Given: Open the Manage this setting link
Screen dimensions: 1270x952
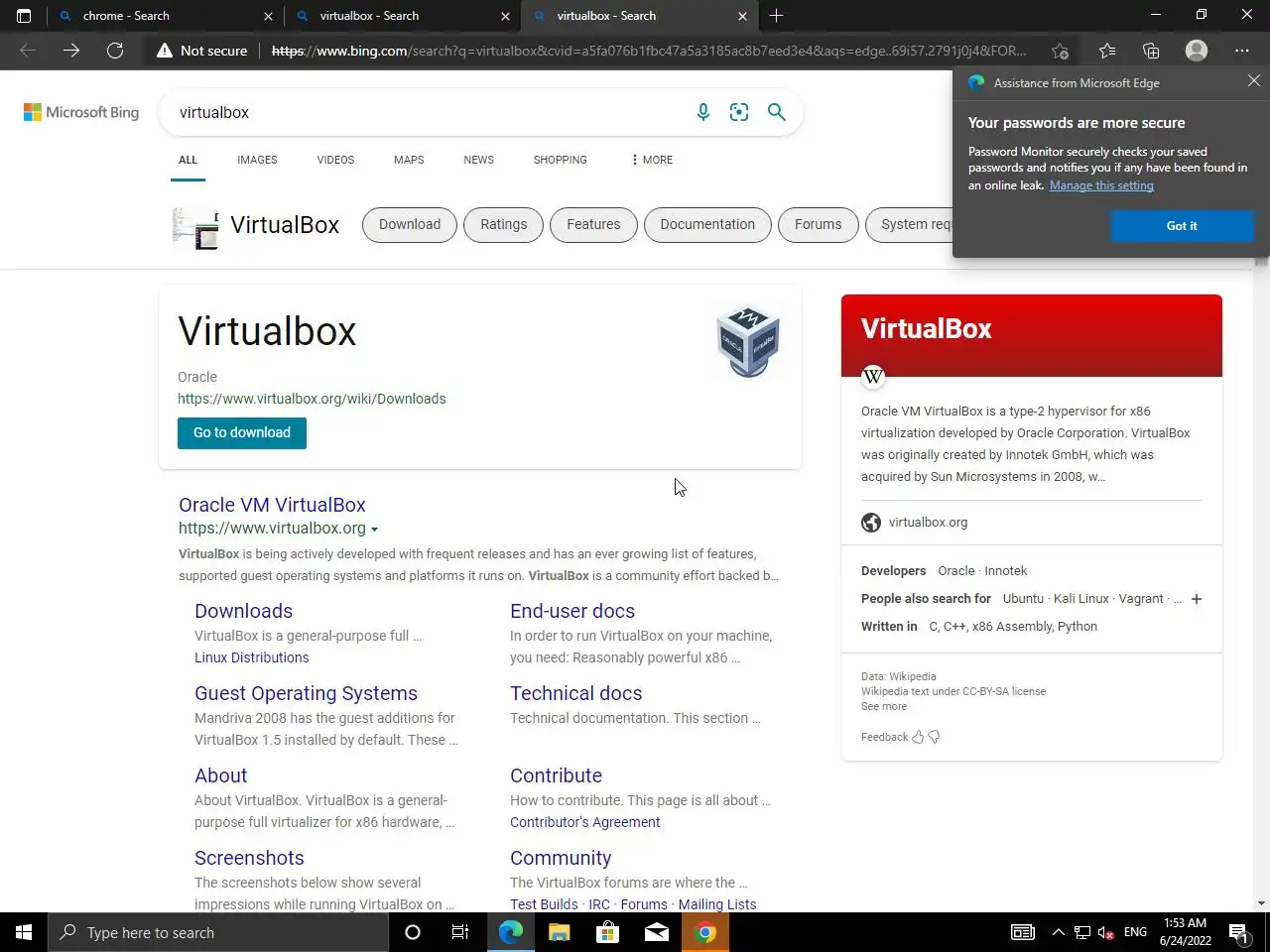Looking at the screenshot, I should pos(1101,185).
